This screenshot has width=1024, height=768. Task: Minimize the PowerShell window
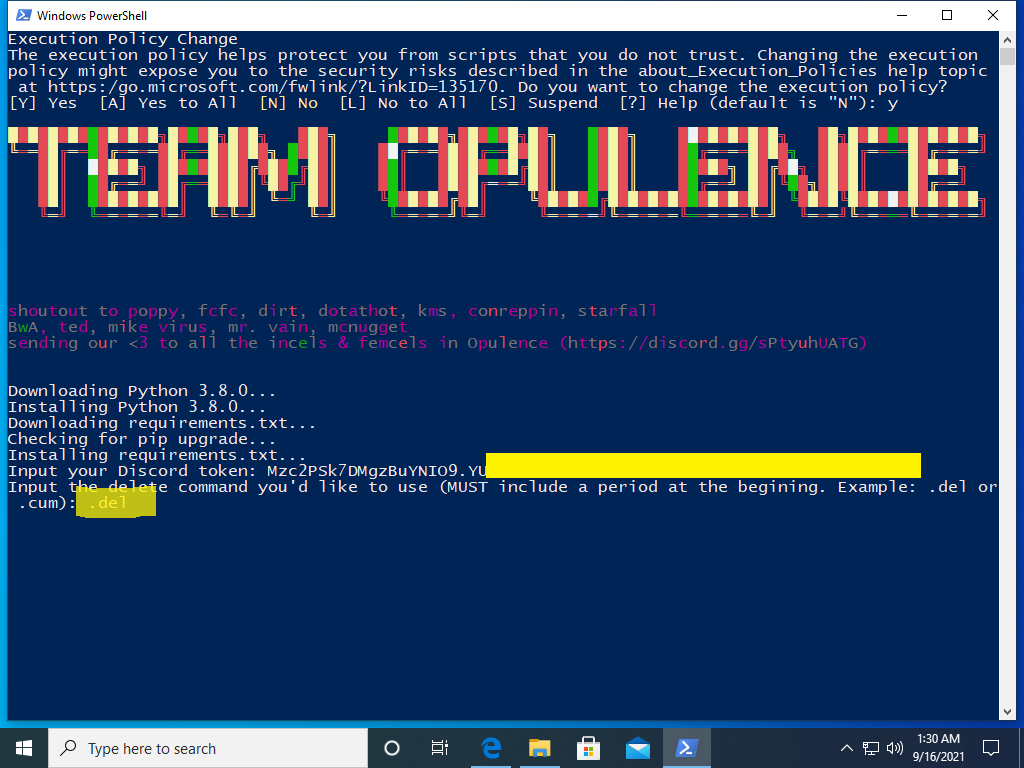tap(902, 15)
